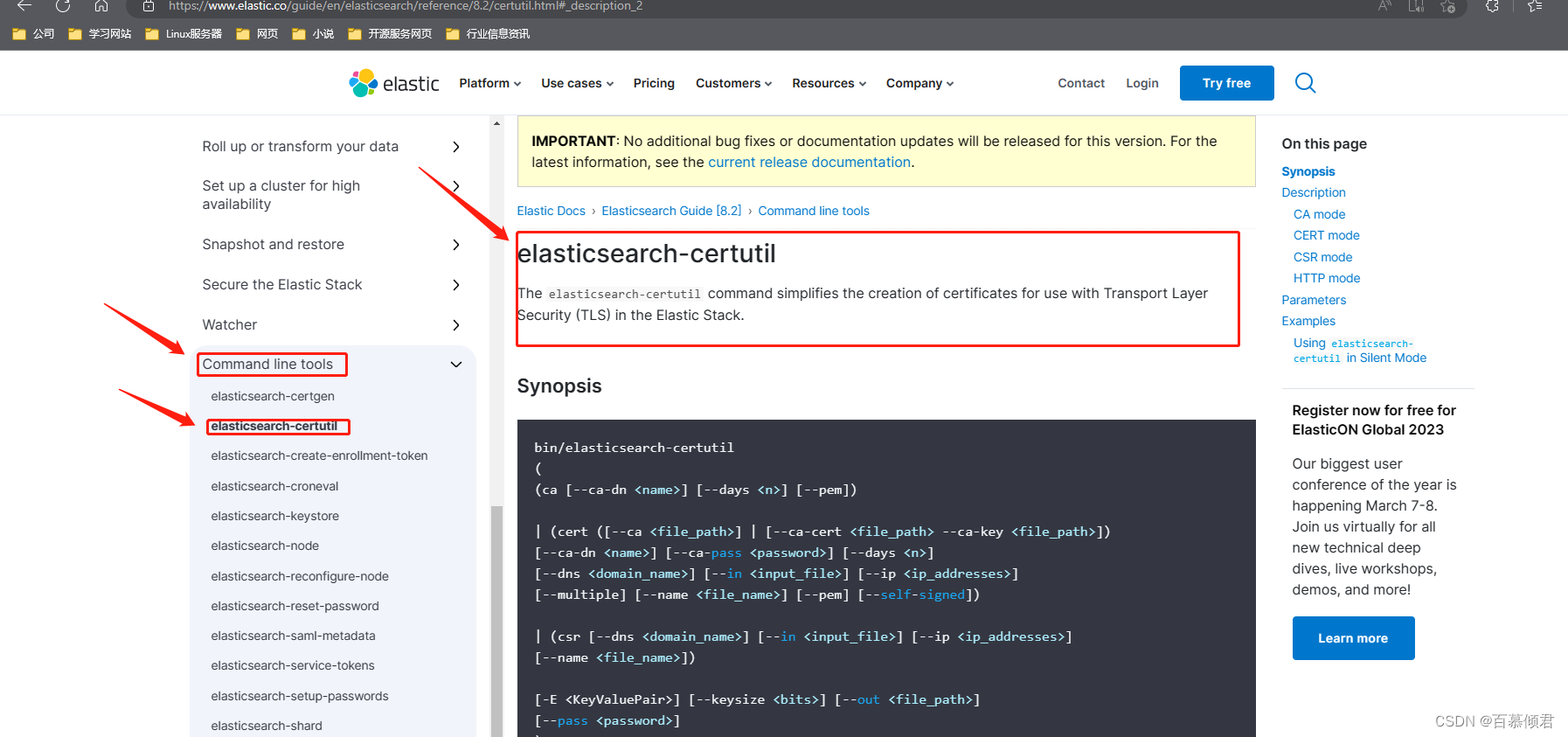Open elasticsearch-certgen in the sidebar
This screenshot has width=1568, height=737.
273,396
